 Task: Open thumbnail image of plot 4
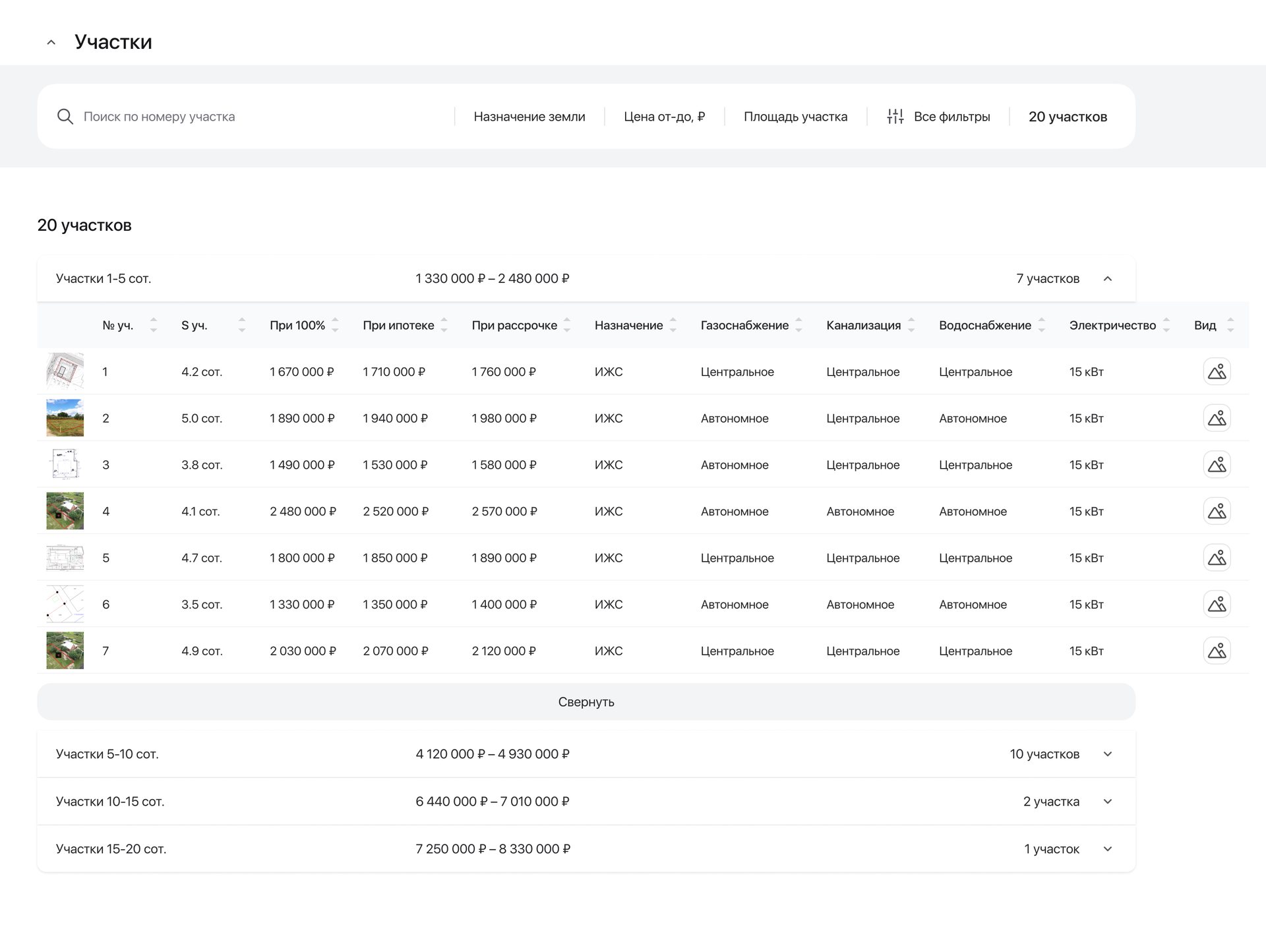click(x=65, y=511)
